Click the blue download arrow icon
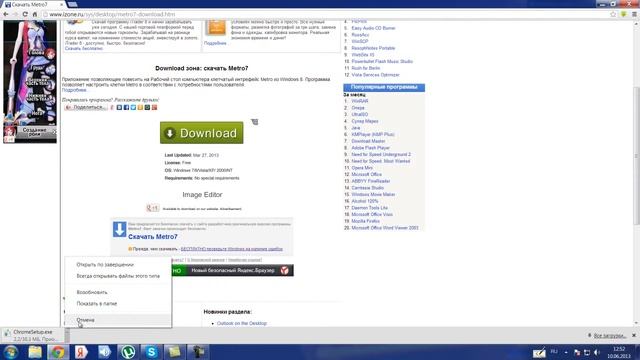This screenshot has width=640, height=360. (120, 229)
